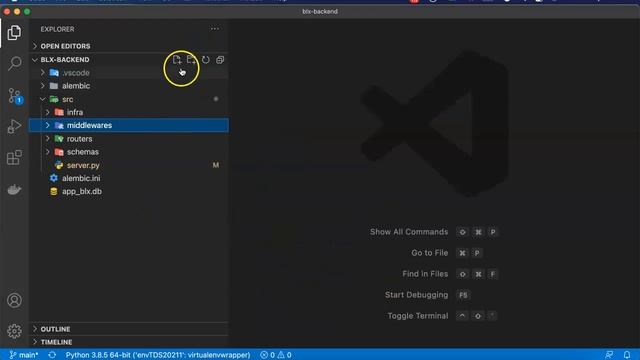The image size is (640, 360).
Task: Open the Accounts menu icon
Action: tap(14, 300)
